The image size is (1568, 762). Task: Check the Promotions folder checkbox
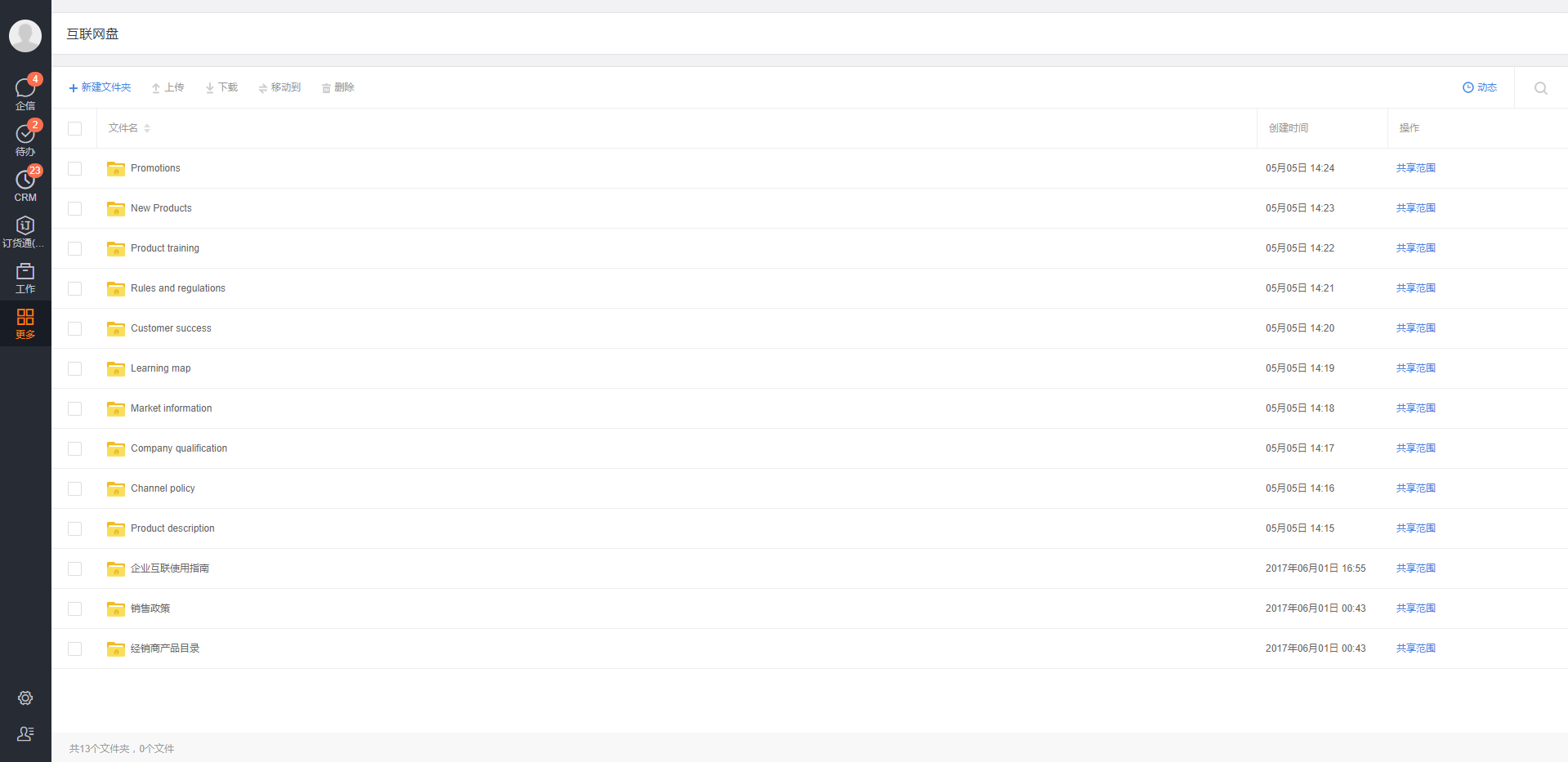coord(75,168)
